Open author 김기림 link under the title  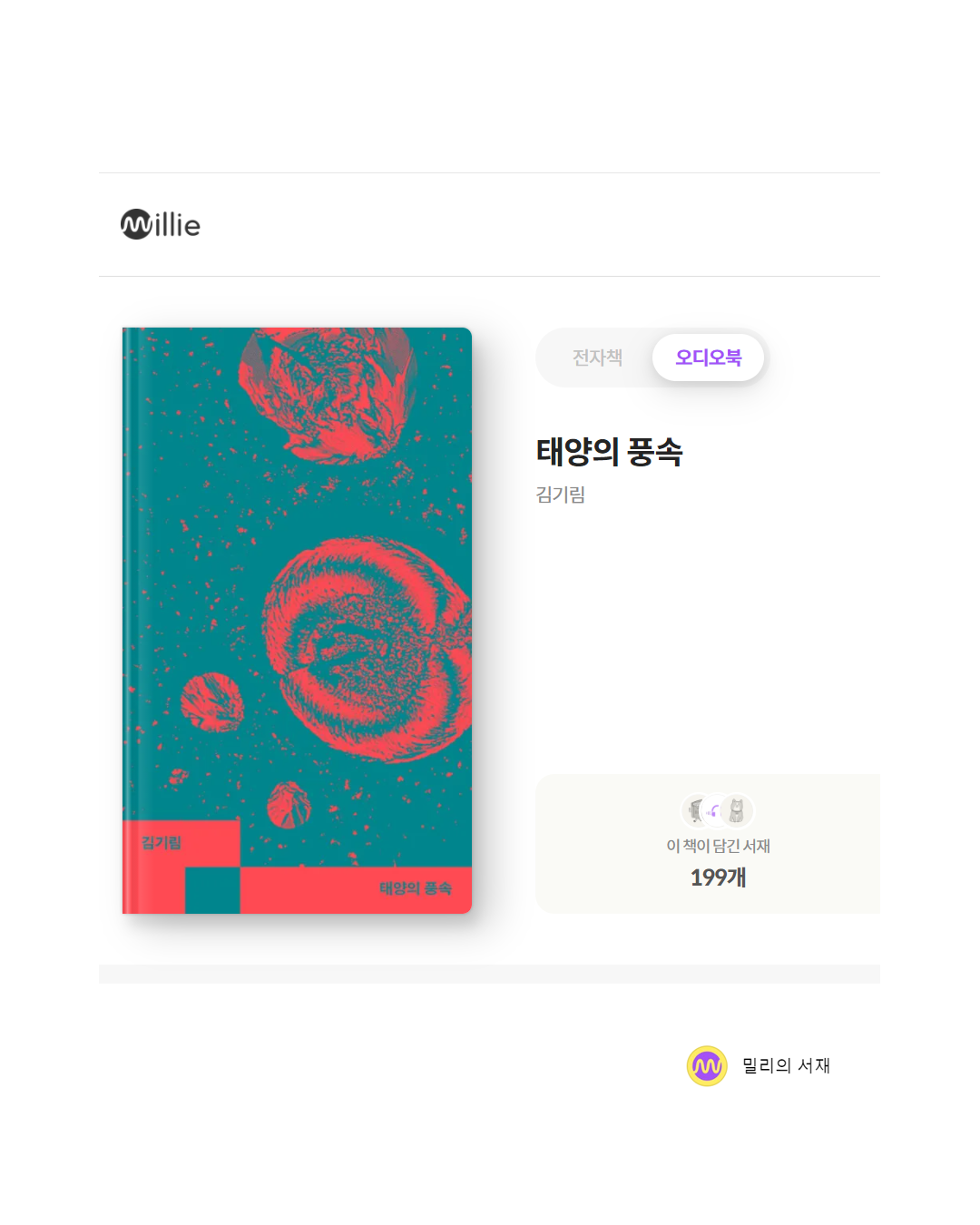coord(561,495)
